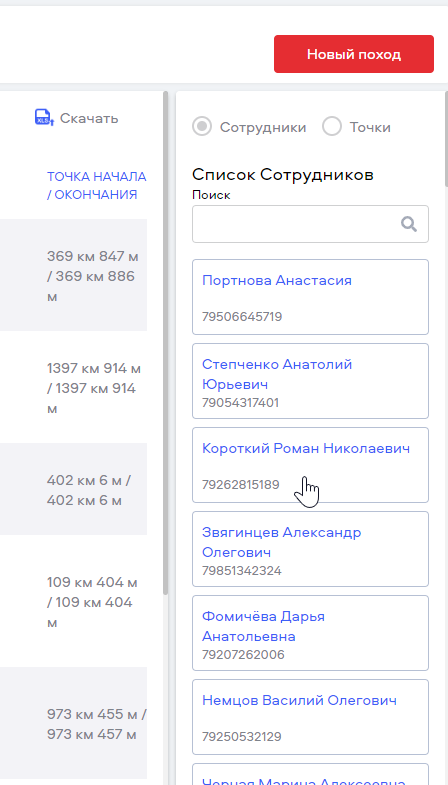Select employee Звягинцев Александр Олегович
The width and height of the screenshot is (448, 785).
pyautogui.click(x=310, y=549)
